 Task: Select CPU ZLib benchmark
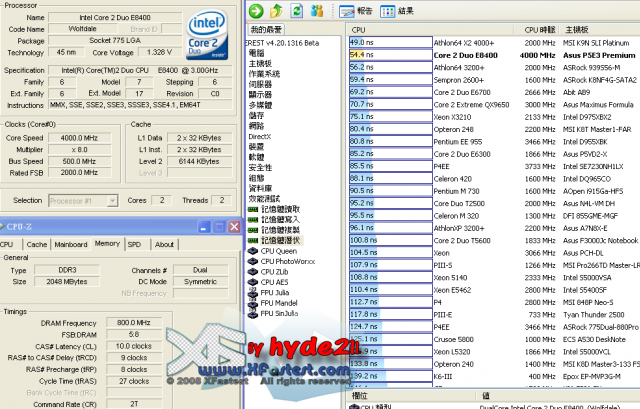[x=274, y=272]
